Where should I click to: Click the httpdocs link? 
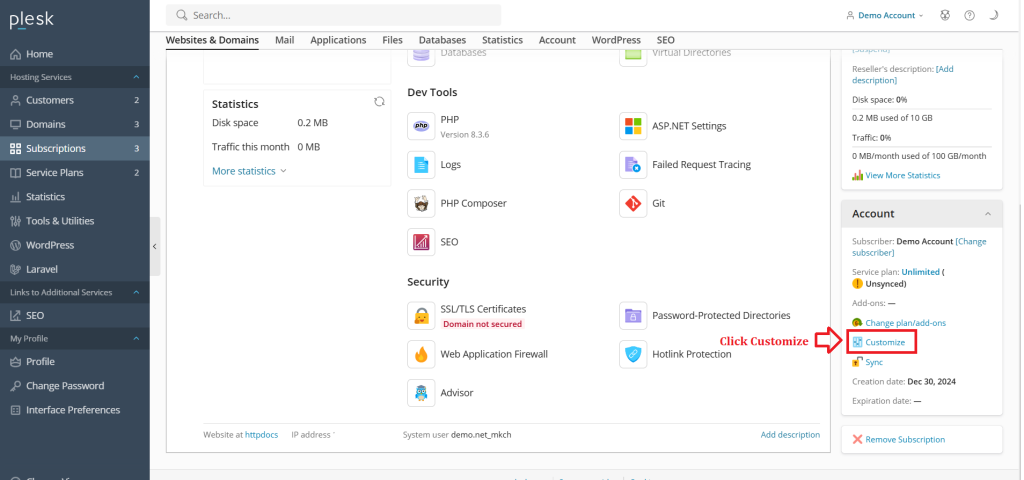coord(261,434)
